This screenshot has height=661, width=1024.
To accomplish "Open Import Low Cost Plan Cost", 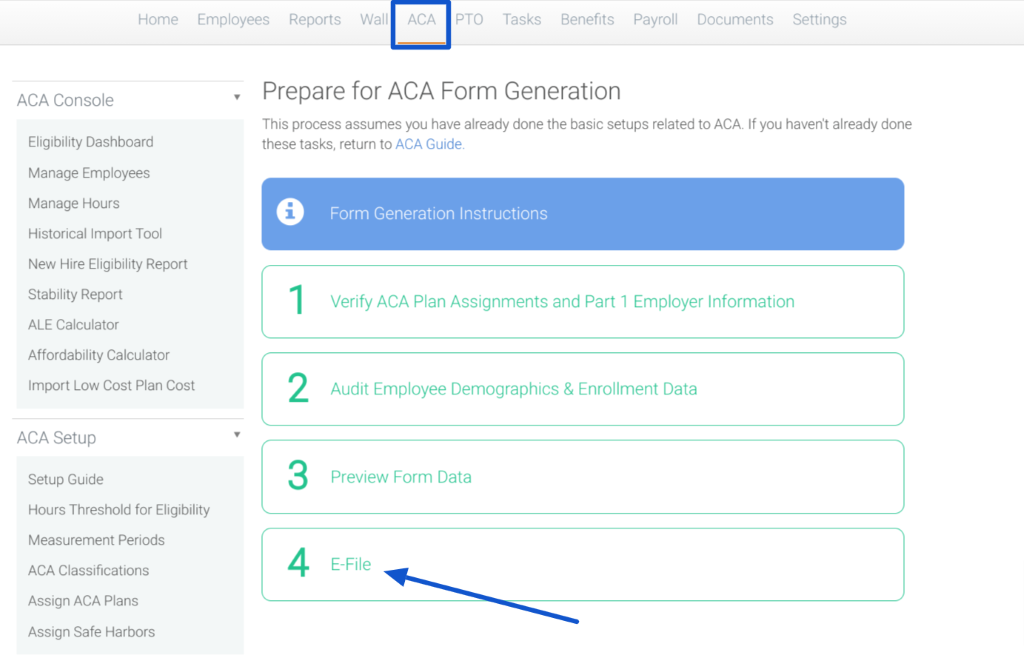I will point(111,385).
